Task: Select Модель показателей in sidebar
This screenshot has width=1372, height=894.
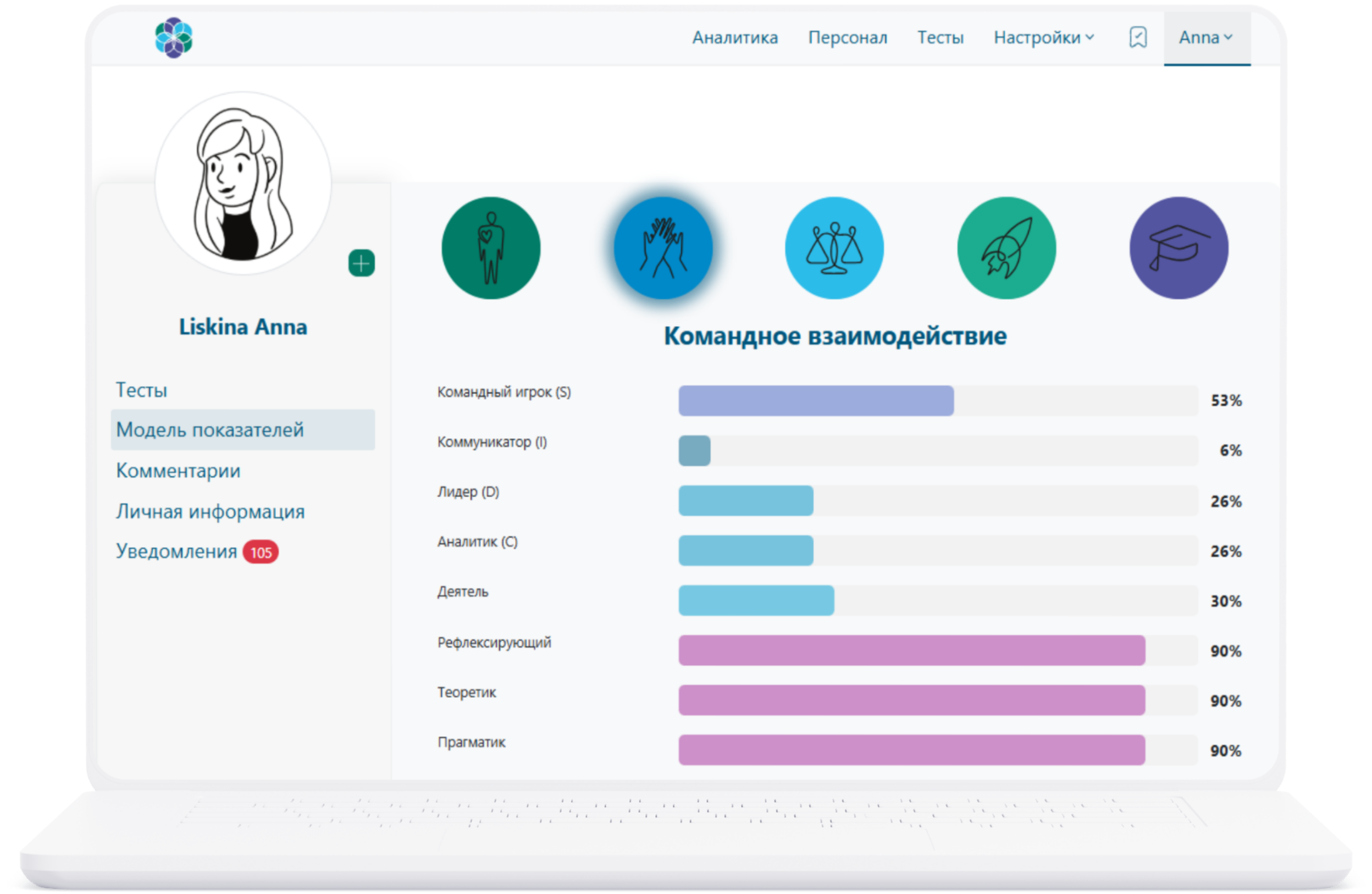Action: (x=210, y=430)
